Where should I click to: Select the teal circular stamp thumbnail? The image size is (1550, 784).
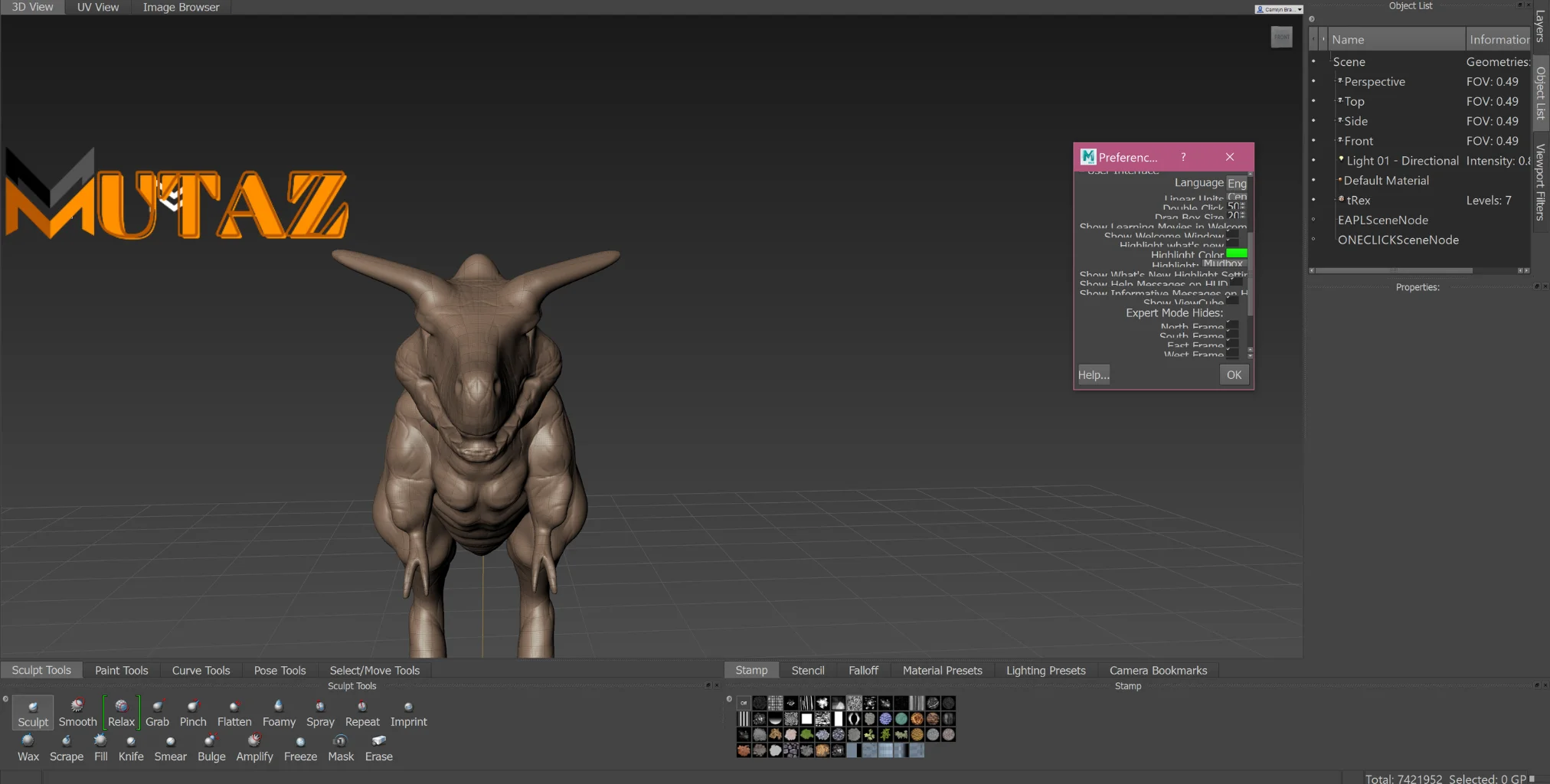[x=901, y=719]
